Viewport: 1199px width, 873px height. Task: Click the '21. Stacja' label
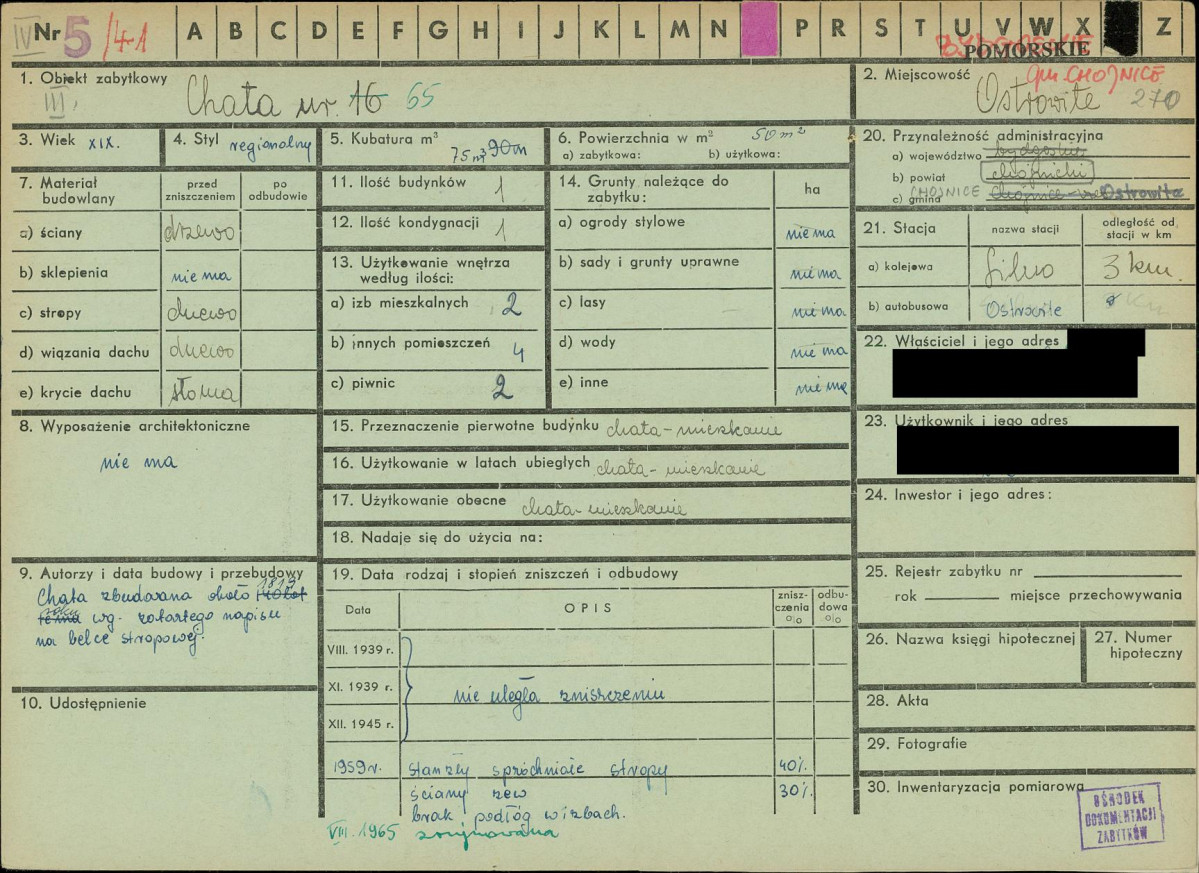pyautogui.click(x=899, y=229)
